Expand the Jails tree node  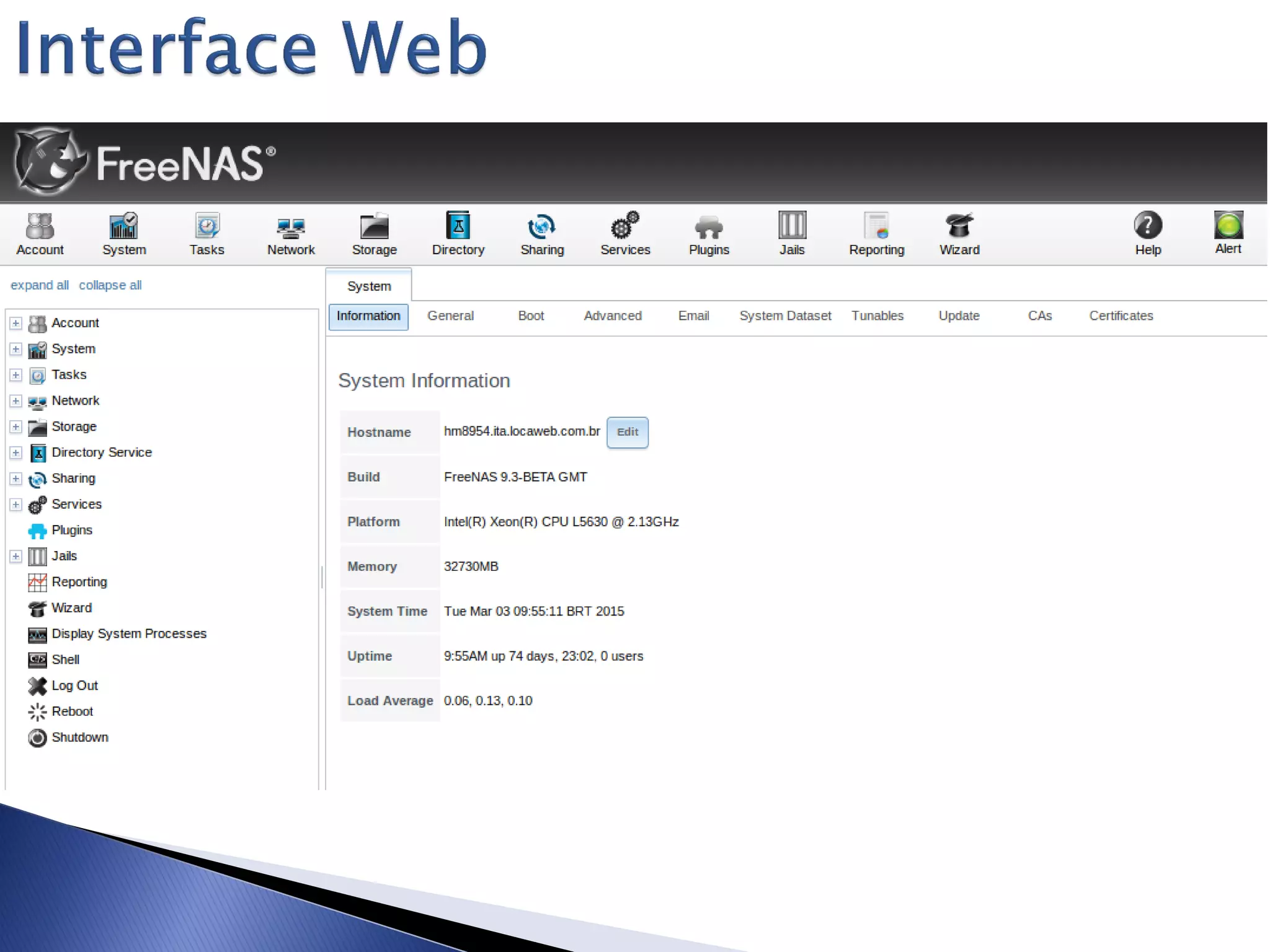click(16, 557)
